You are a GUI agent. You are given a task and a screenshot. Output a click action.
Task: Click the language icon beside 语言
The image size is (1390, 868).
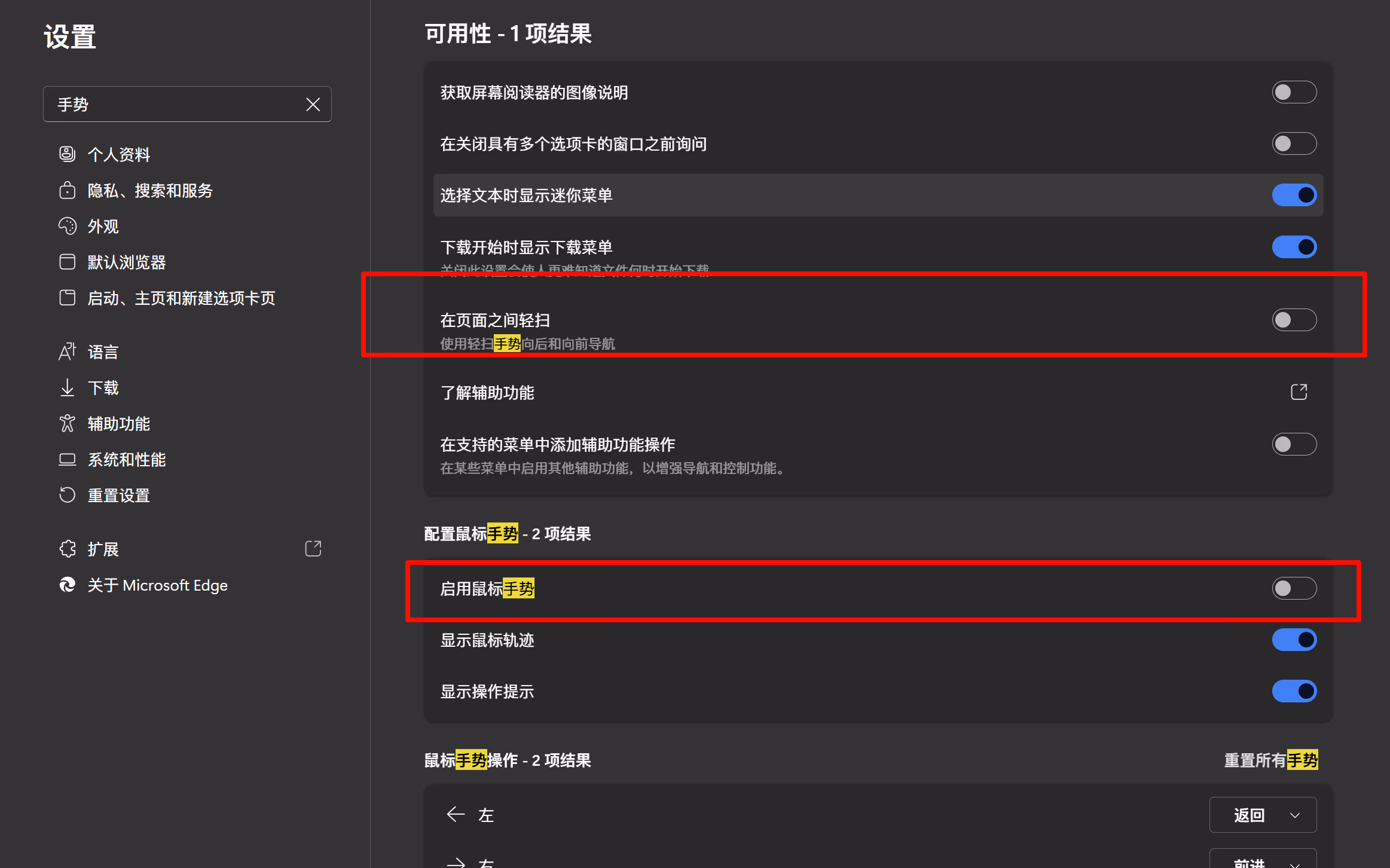pyautogui.click(x=67, y=352)
